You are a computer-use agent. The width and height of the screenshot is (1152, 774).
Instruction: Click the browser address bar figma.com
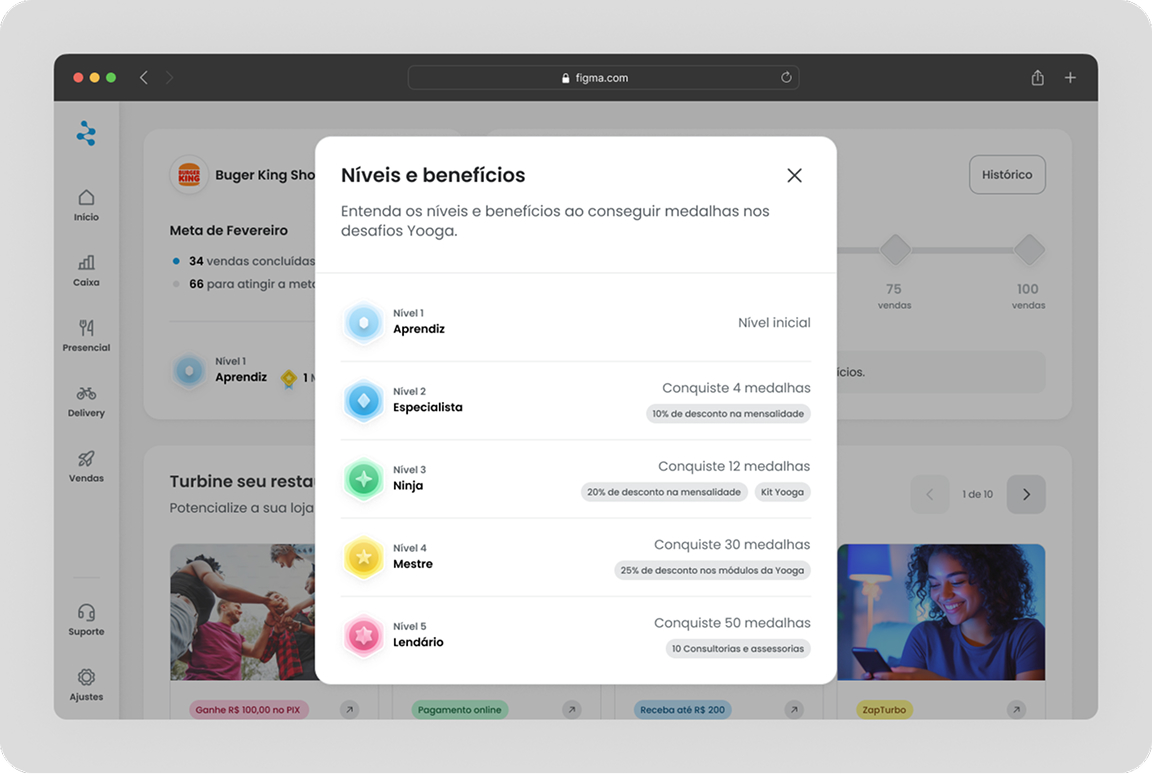point(603,78)
